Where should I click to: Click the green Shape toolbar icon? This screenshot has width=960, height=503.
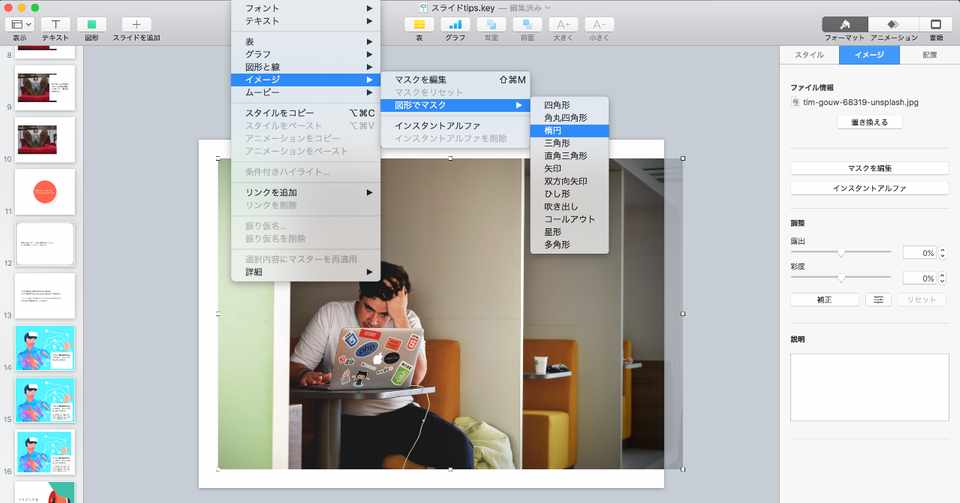click(x=92, y=24)
